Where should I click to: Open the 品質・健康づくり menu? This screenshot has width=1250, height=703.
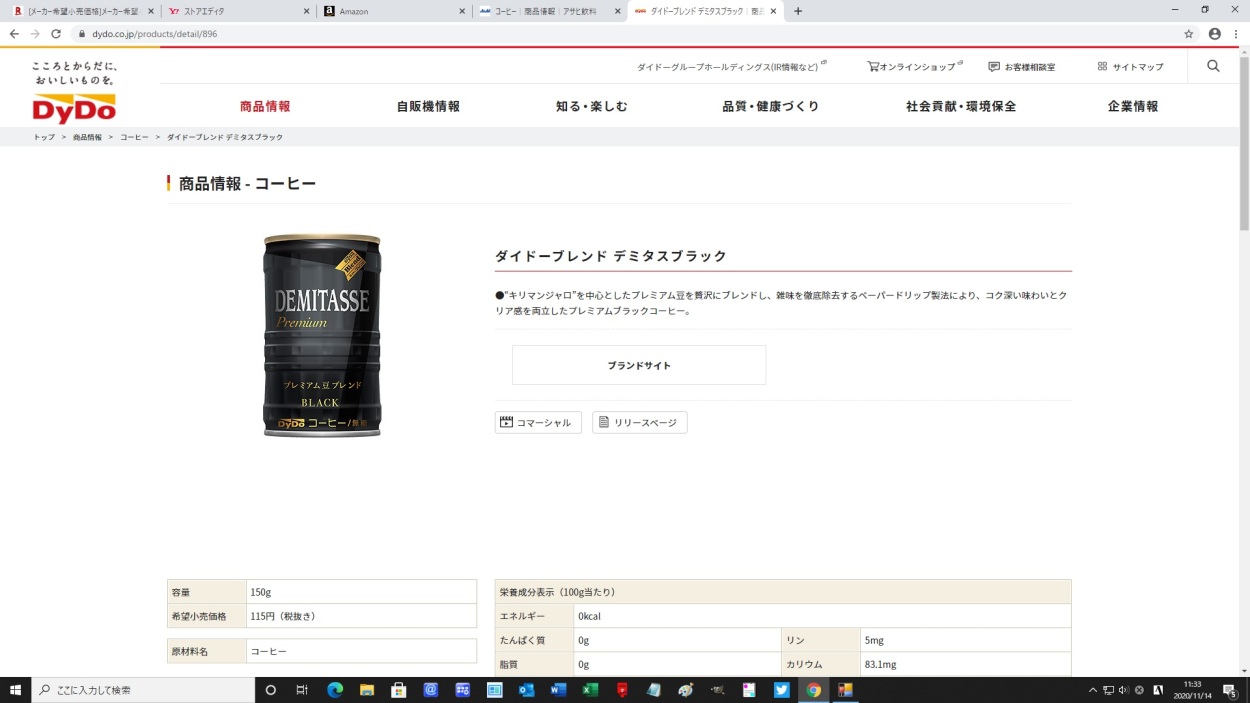click(770, 106)
